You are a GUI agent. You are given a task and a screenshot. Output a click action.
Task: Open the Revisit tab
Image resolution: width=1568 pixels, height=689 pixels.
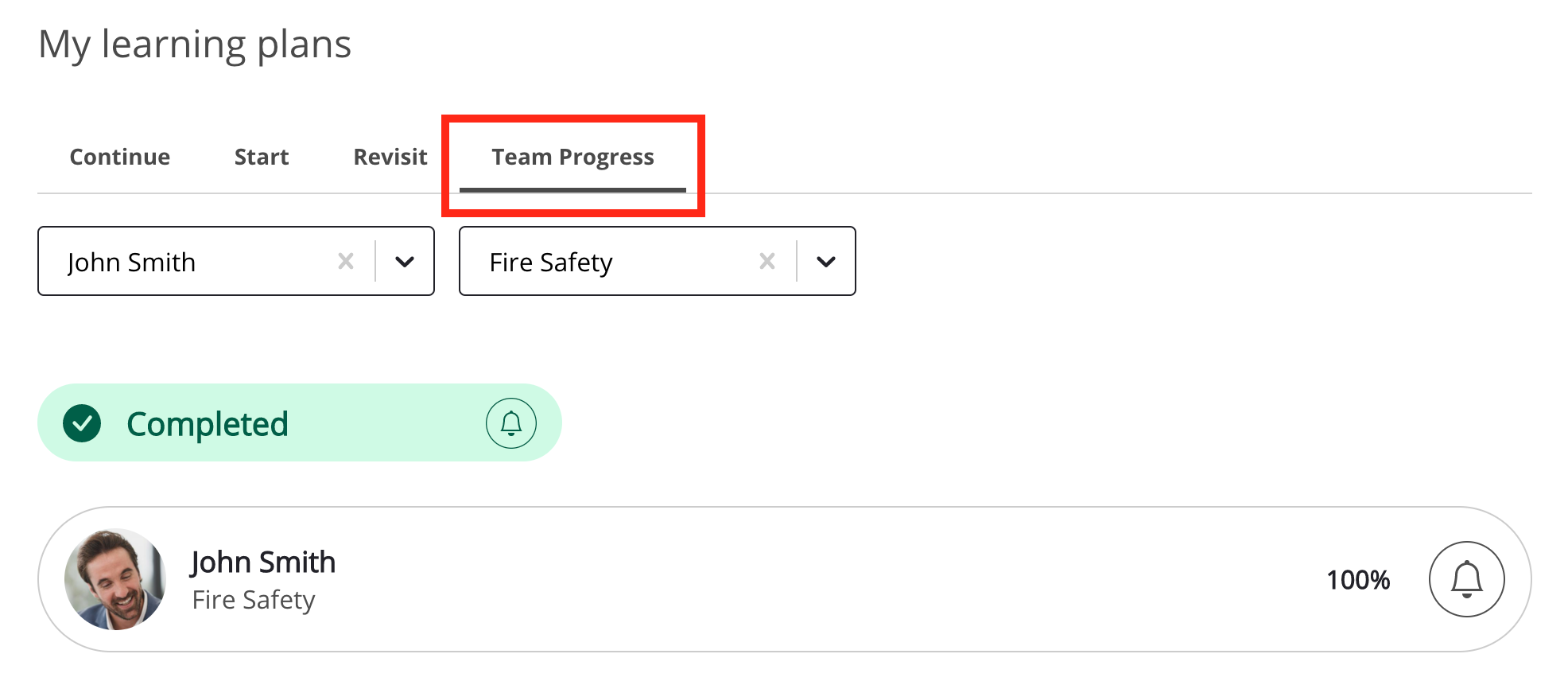[390, 157]
